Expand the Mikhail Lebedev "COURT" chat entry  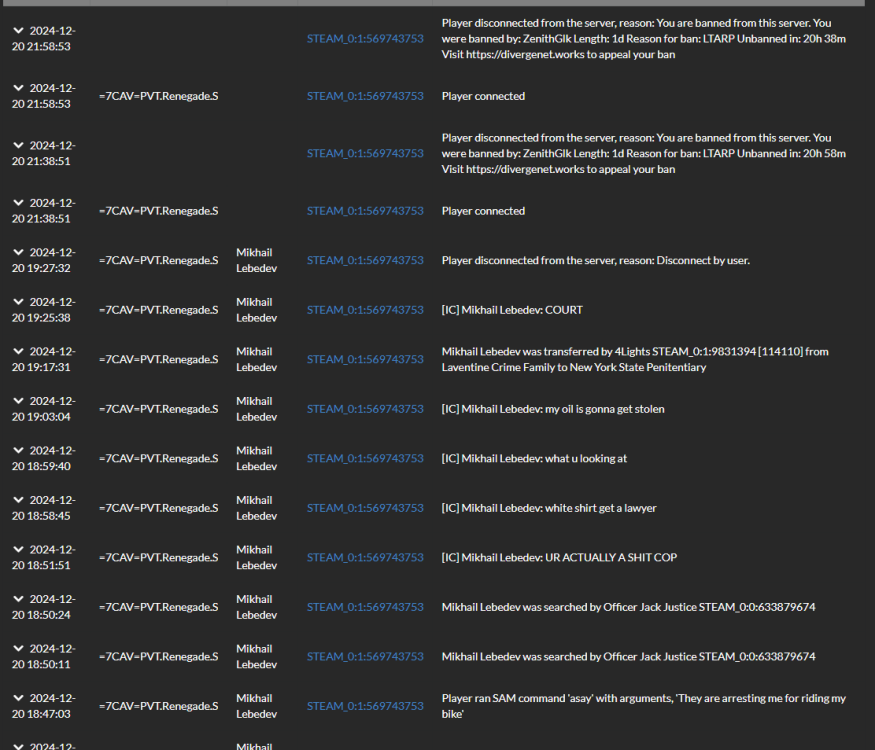(18, 301)
